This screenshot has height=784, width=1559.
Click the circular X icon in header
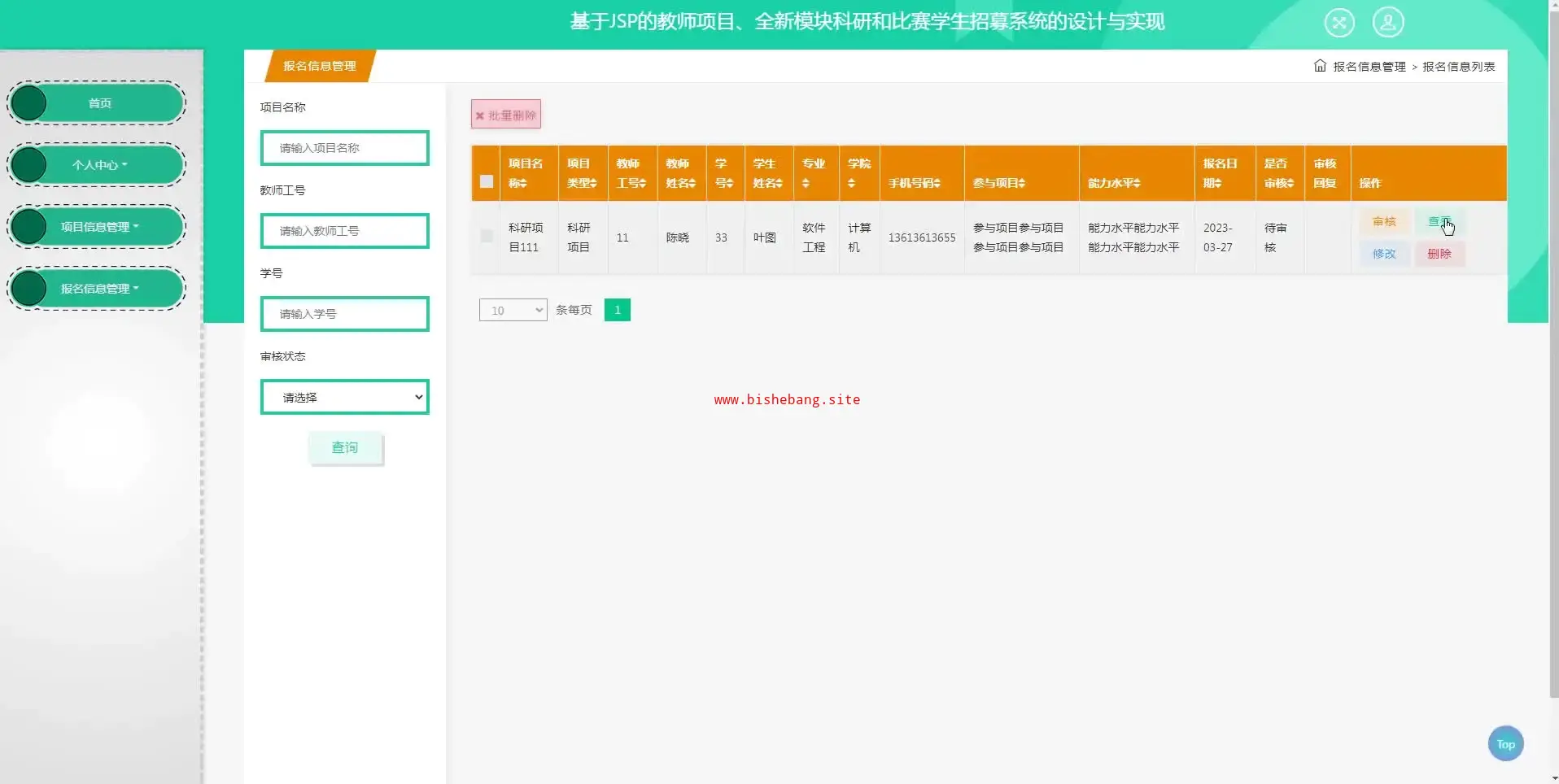[x=1338, y=22]
